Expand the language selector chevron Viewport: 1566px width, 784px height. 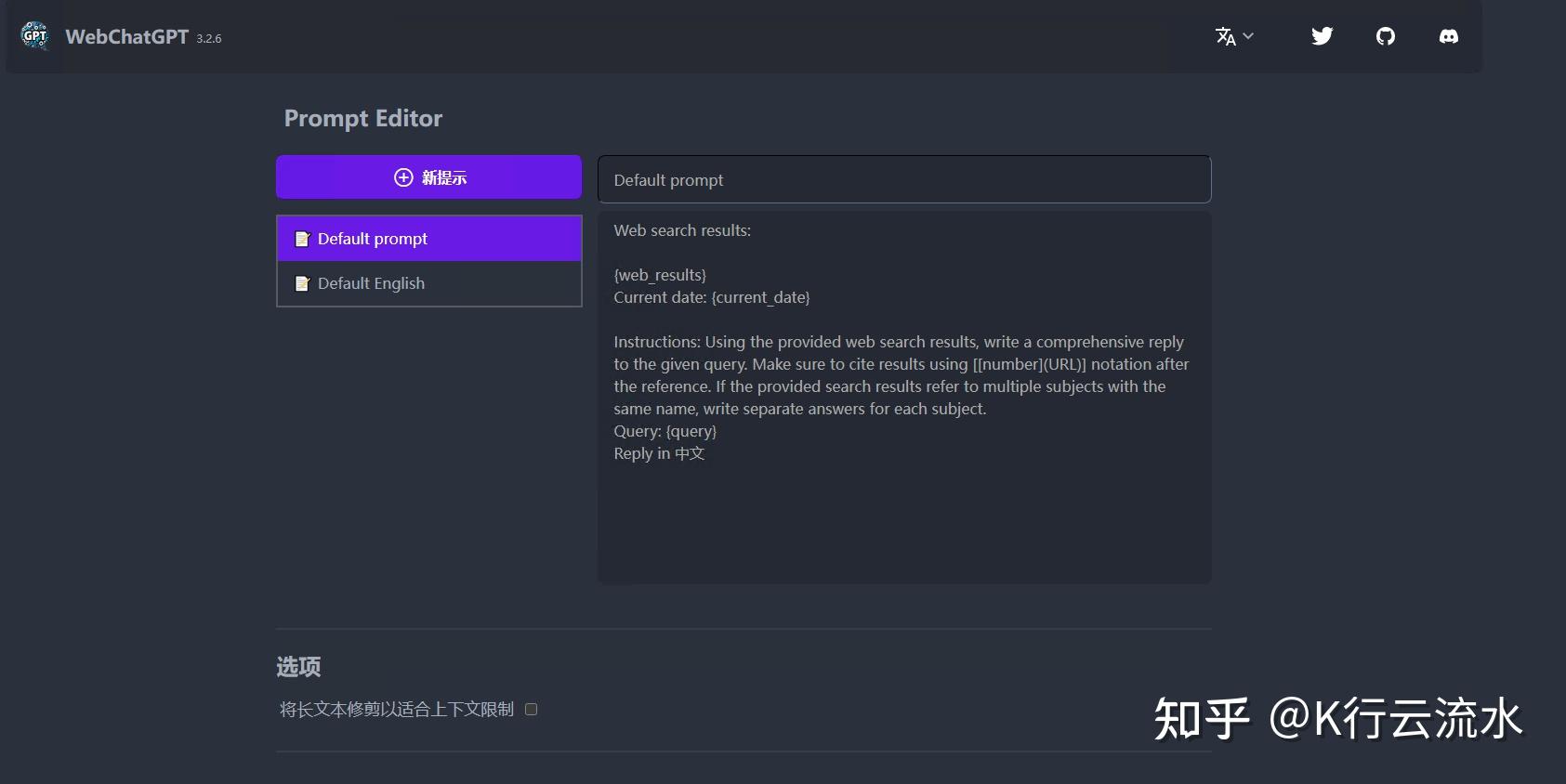pyautogui.click(x=1248, y=36)
